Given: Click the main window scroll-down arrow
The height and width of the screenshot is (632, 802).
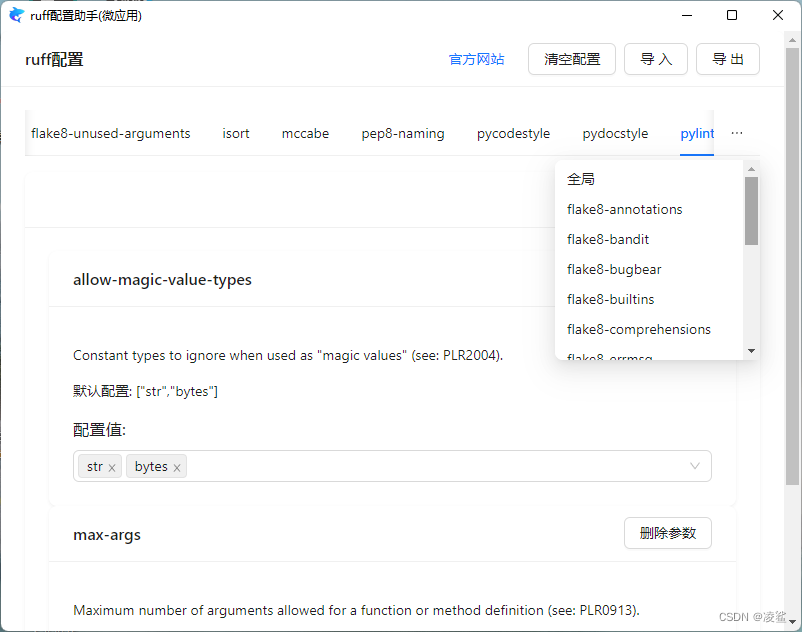Looking at the screenshot, I should 792,622.
